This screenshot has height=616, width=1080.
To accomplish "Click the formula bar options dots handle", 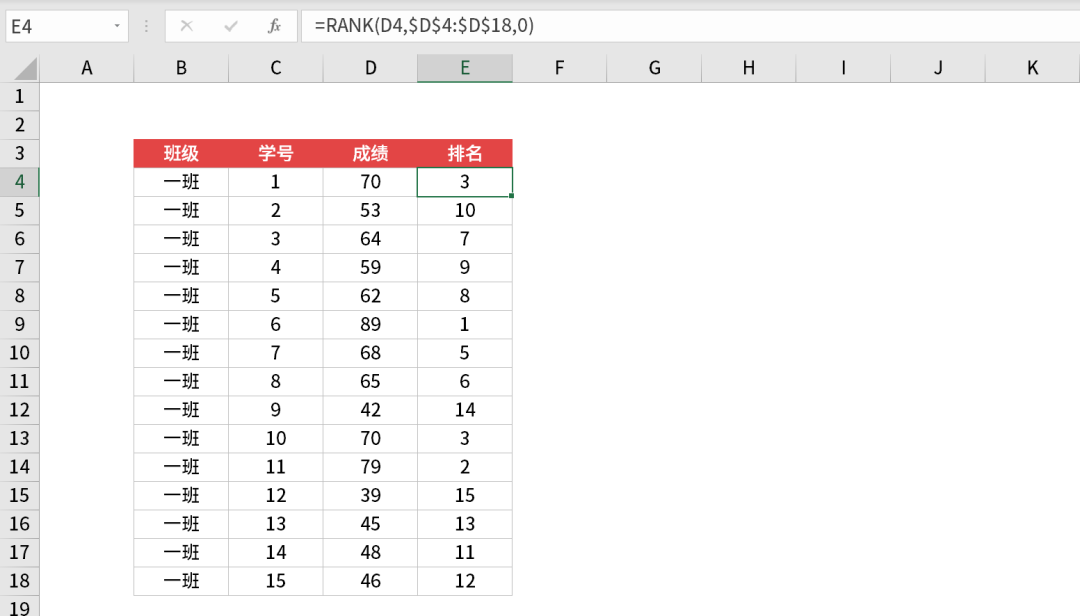I will click(146, 26).
